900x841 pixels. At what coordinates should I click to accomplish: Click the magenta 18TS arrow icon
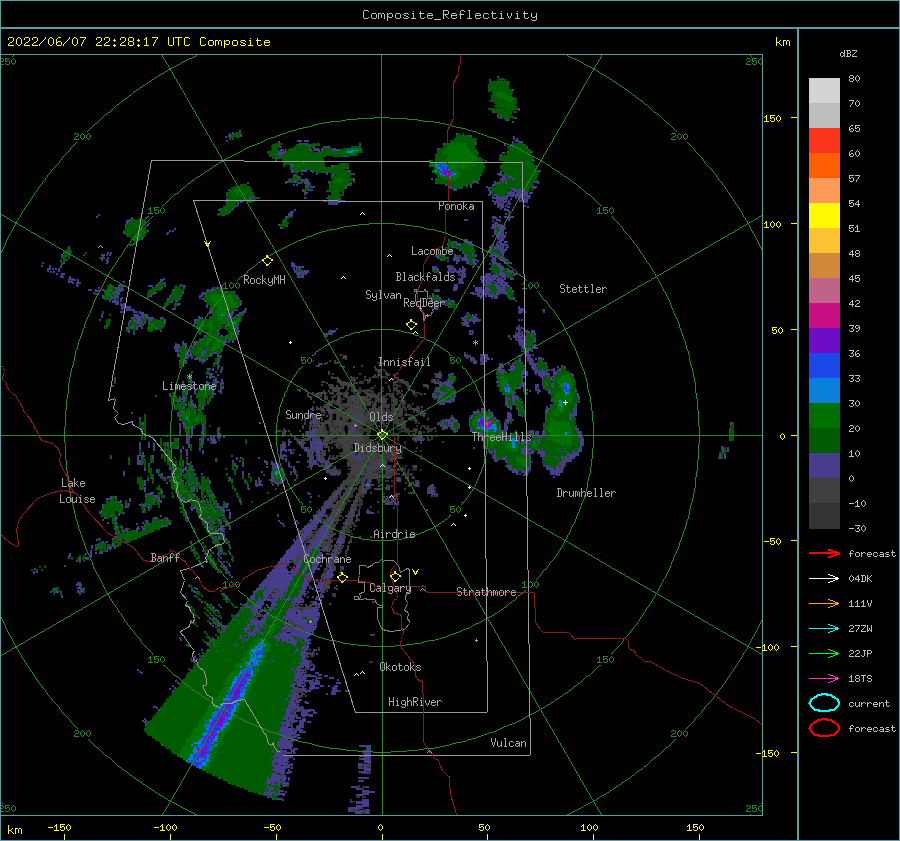point(824,679)
